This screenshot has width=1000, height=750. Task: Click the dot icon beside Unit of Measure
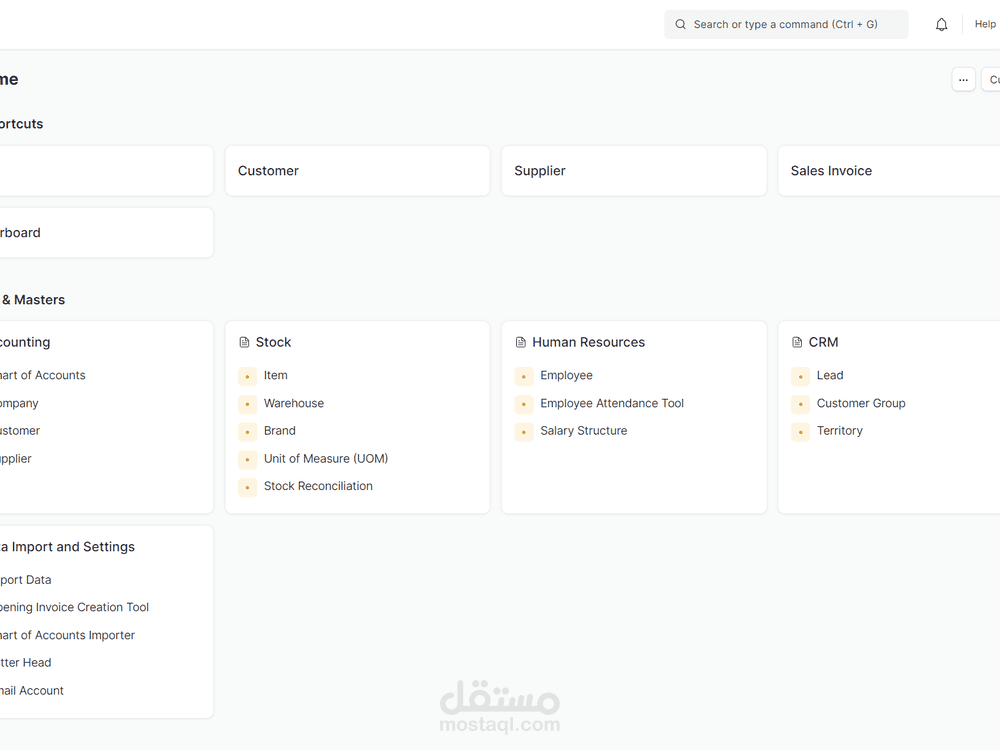tap(247, 459)
